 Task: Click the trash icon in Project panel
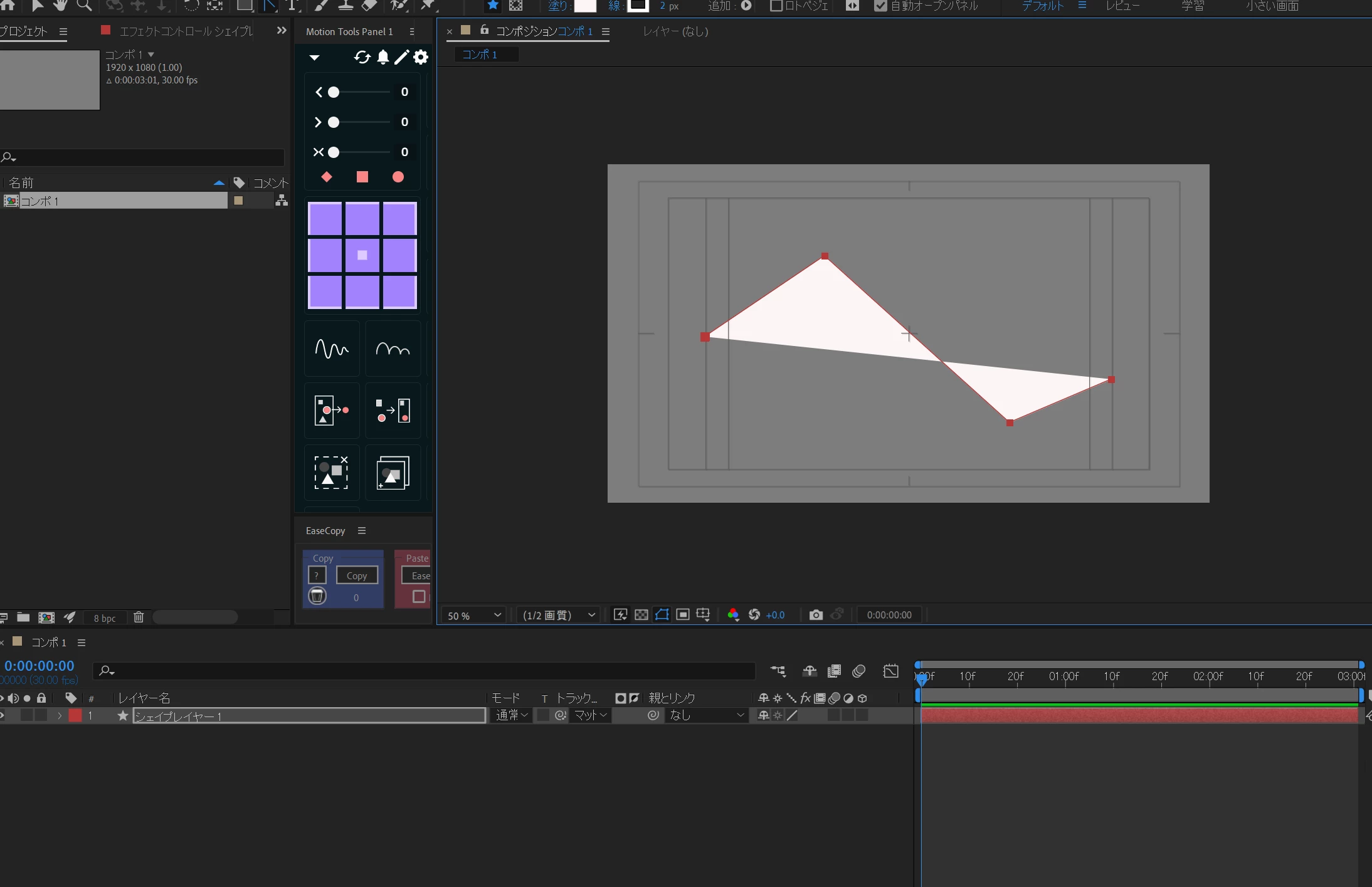point(139,617)
